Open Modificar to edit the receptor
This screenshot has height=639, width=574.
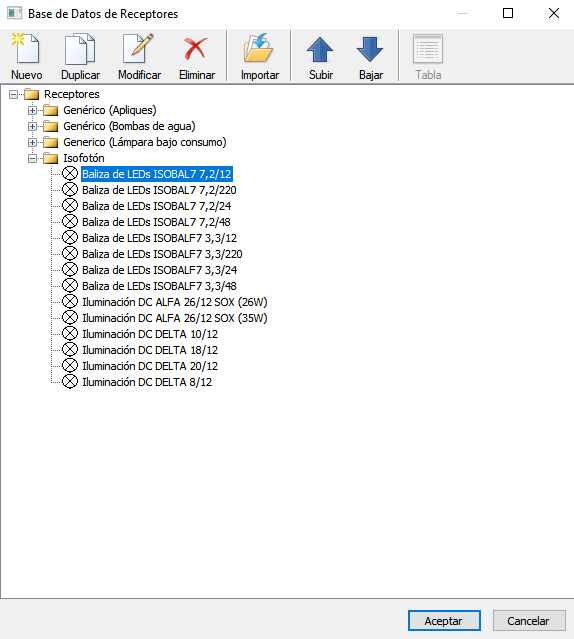139,57
